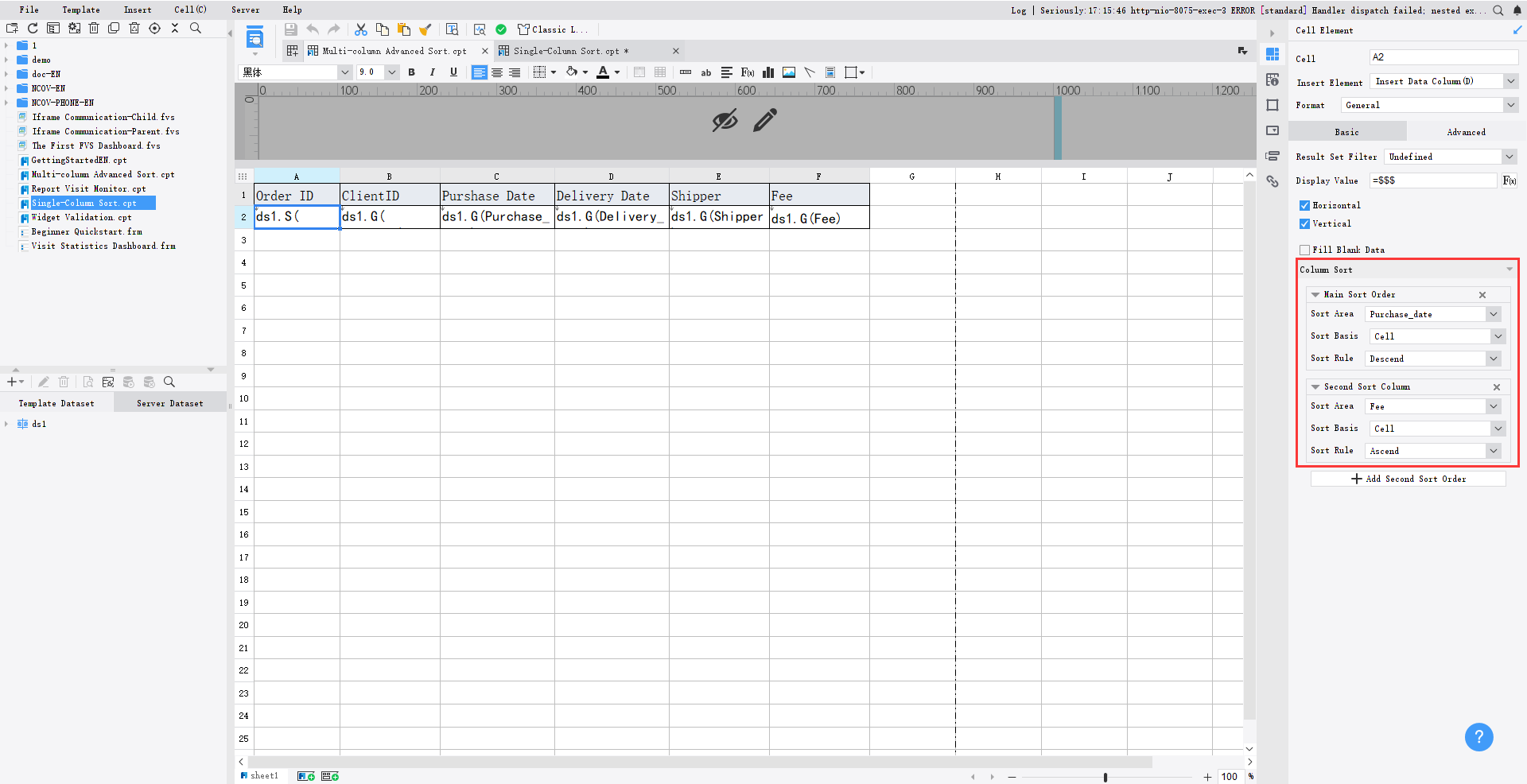
Task: Select cell C2 containing ds1.G(Purchase_
Action: (497, 217)
